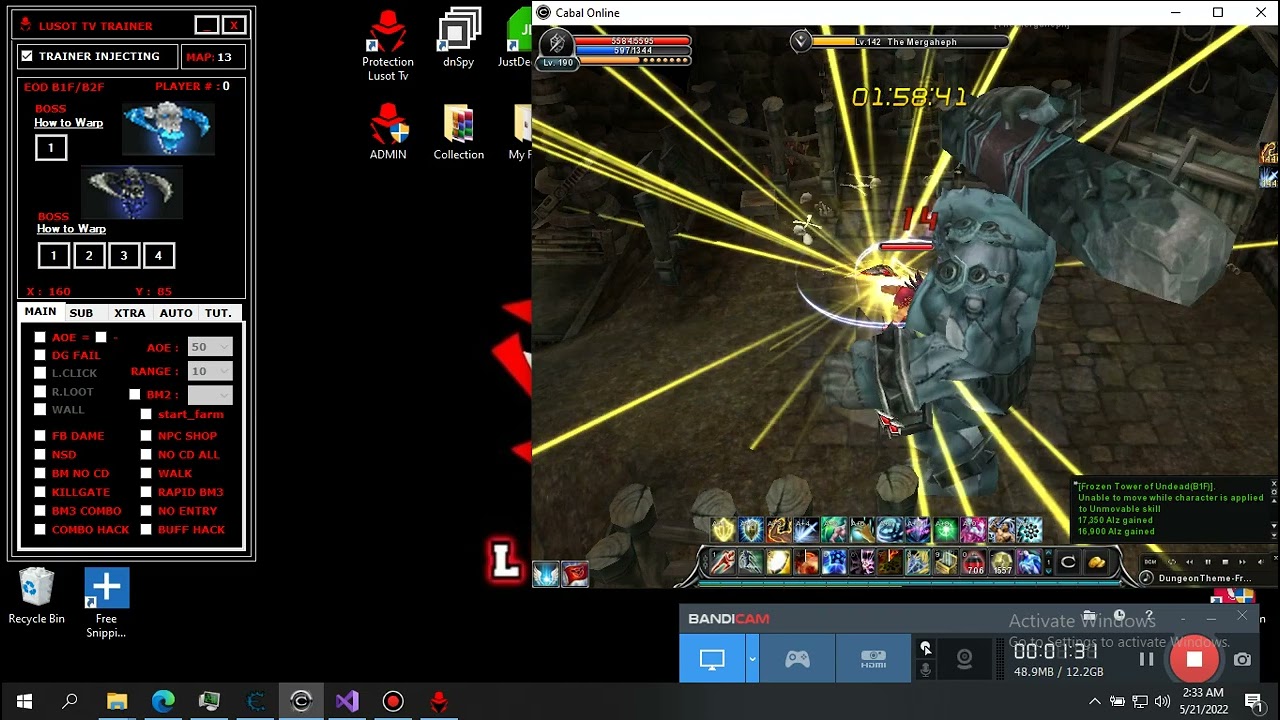Viewport: 1280px width, 720px height.
Task: Open Bandicam help question mark
Action: click(x=1149, y=616)
